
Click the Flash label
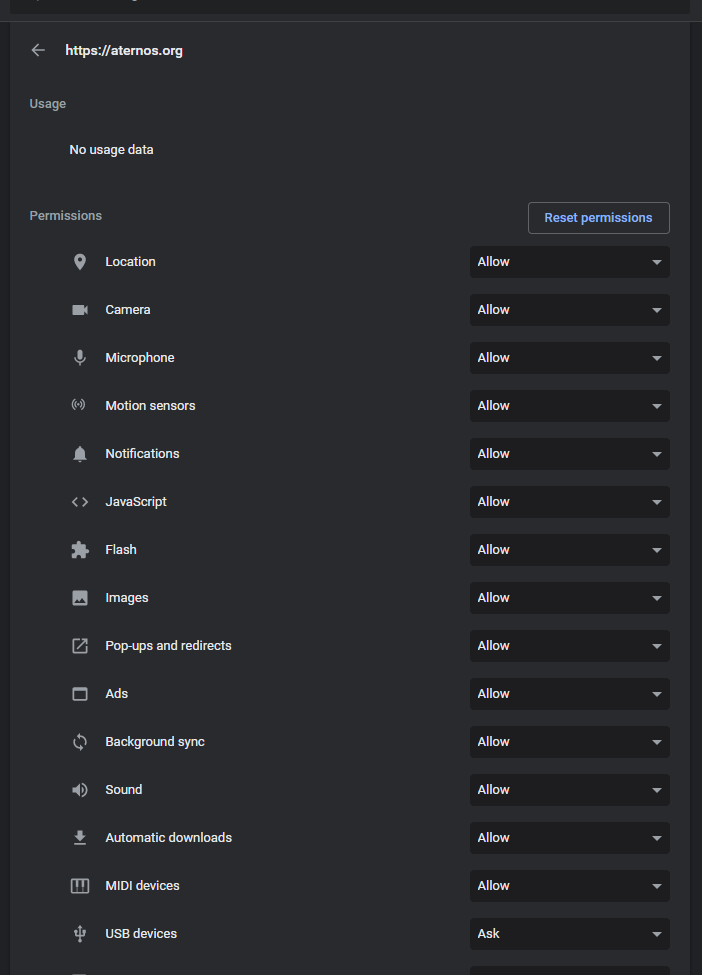click(x=121, y=550)
